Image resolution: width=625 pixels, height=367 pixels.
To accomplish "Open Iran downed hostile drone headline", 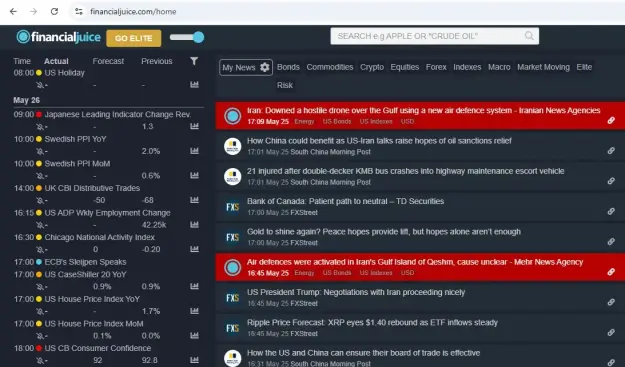I will [423, 110].
